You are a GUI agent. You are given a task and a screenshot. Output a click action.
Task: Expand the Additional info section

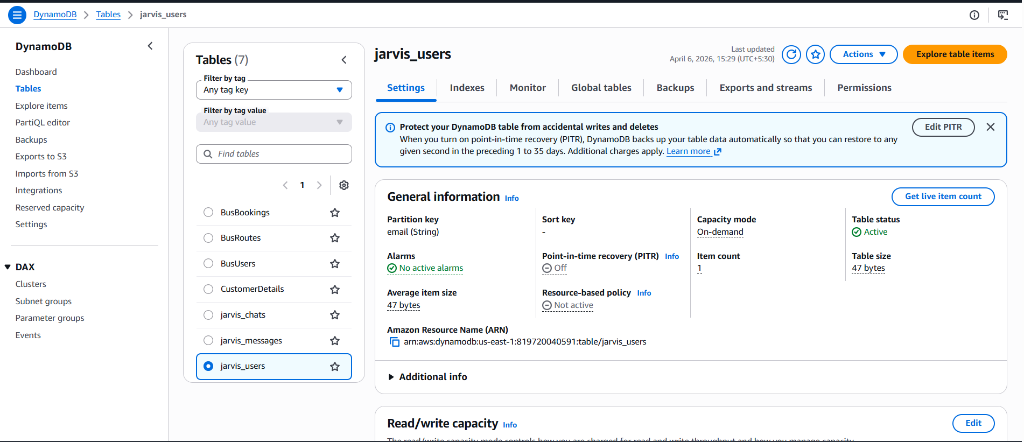point(428,377)
